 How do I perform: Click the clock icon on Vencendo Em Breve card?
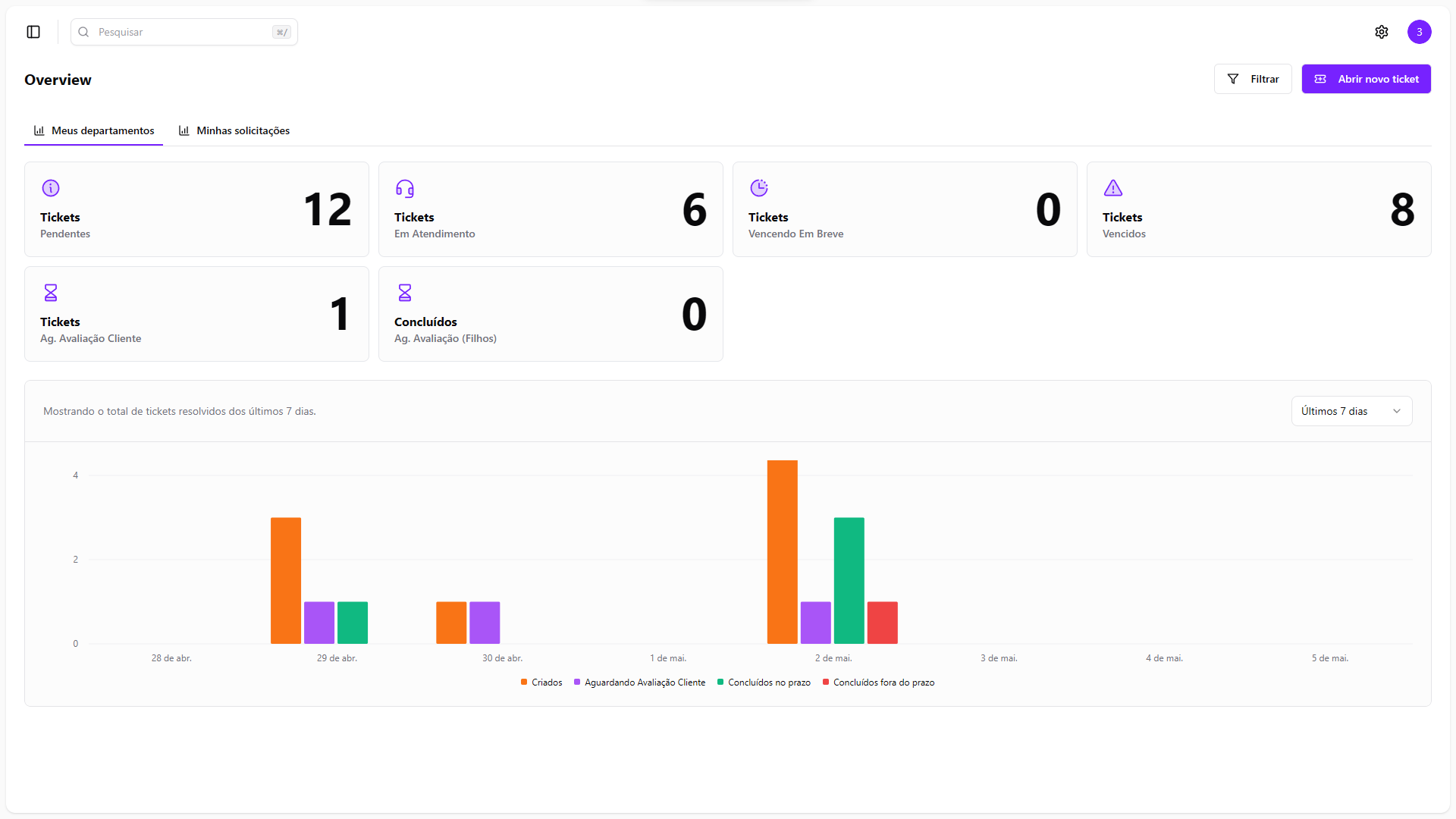759,188
